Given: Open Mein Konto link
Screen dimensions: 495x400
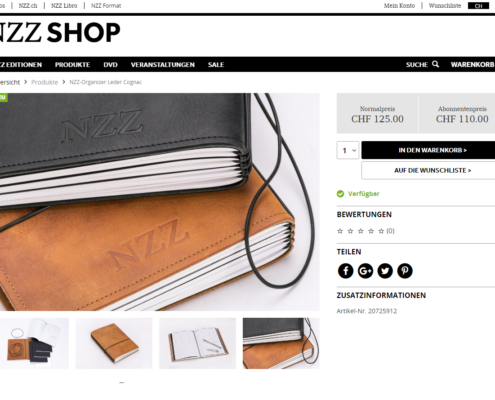Looking at the screenshot, I should click(x=399, y=6).
